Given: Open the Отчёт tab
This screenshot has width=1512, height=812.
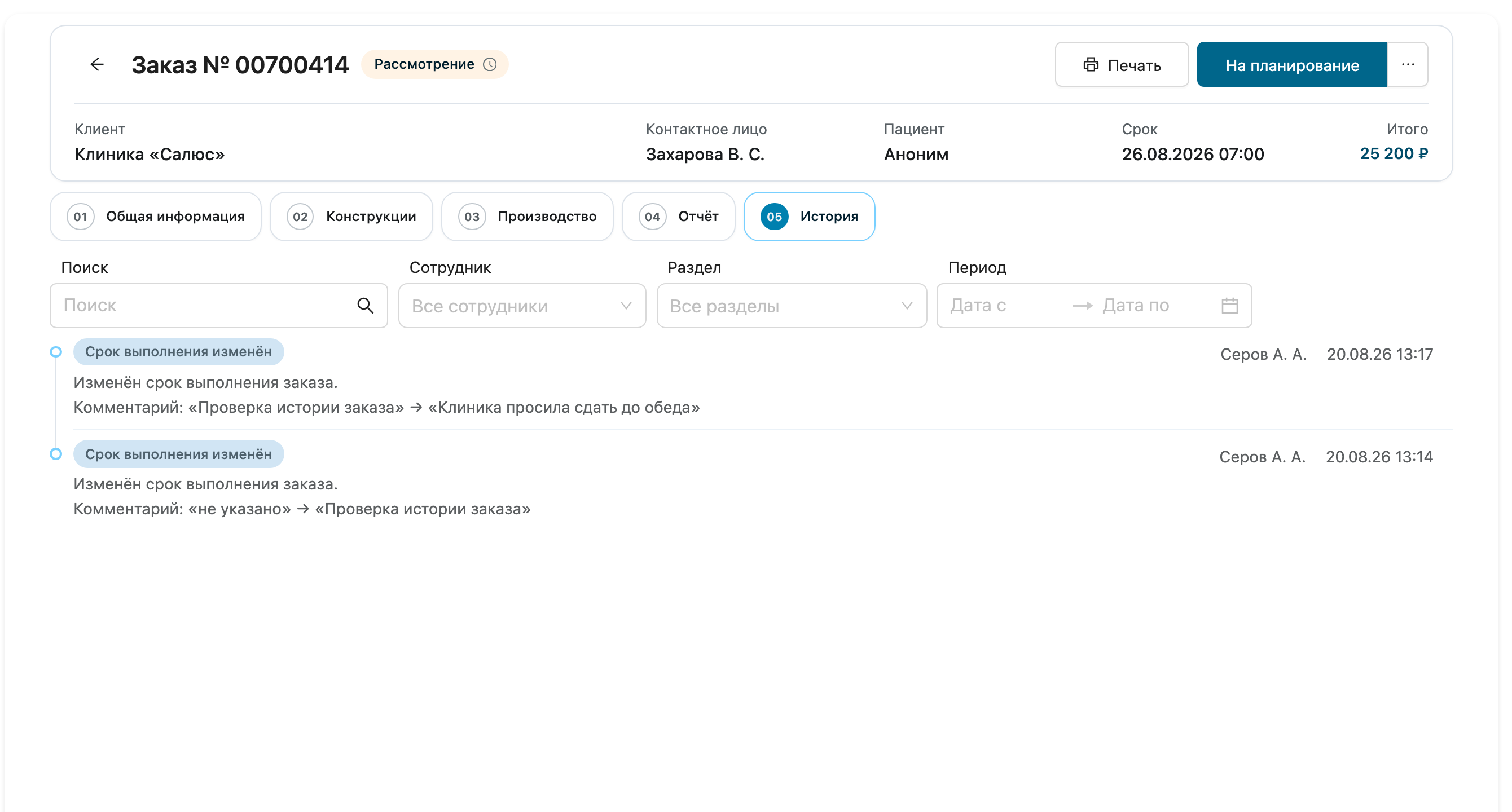Looking at the screenshot, I should 679,217.
